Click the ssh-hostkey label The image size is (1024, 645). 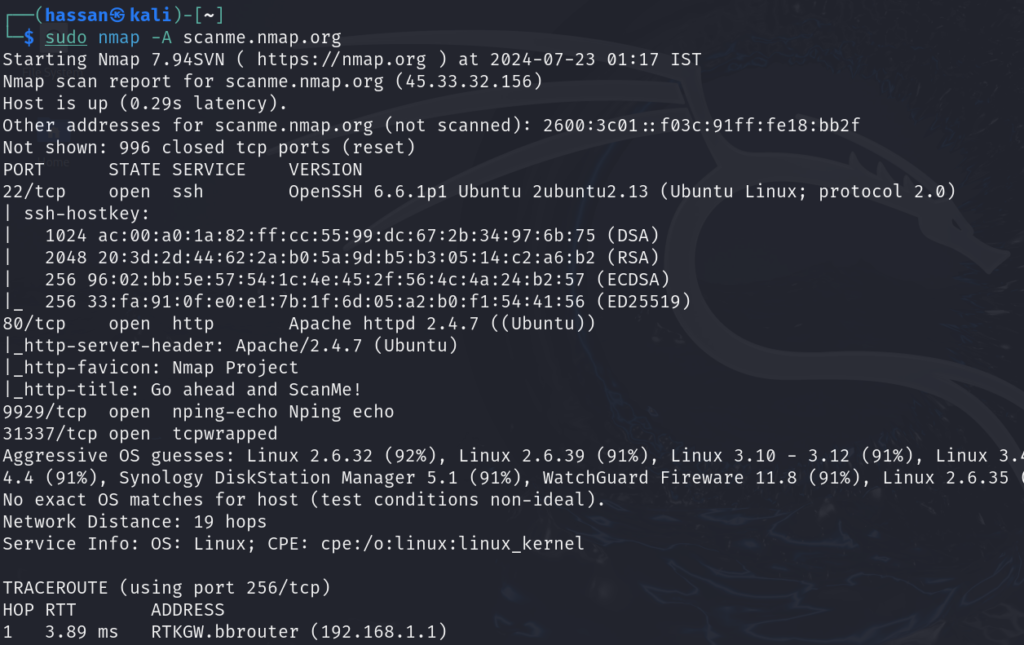[x=87, y=213]
